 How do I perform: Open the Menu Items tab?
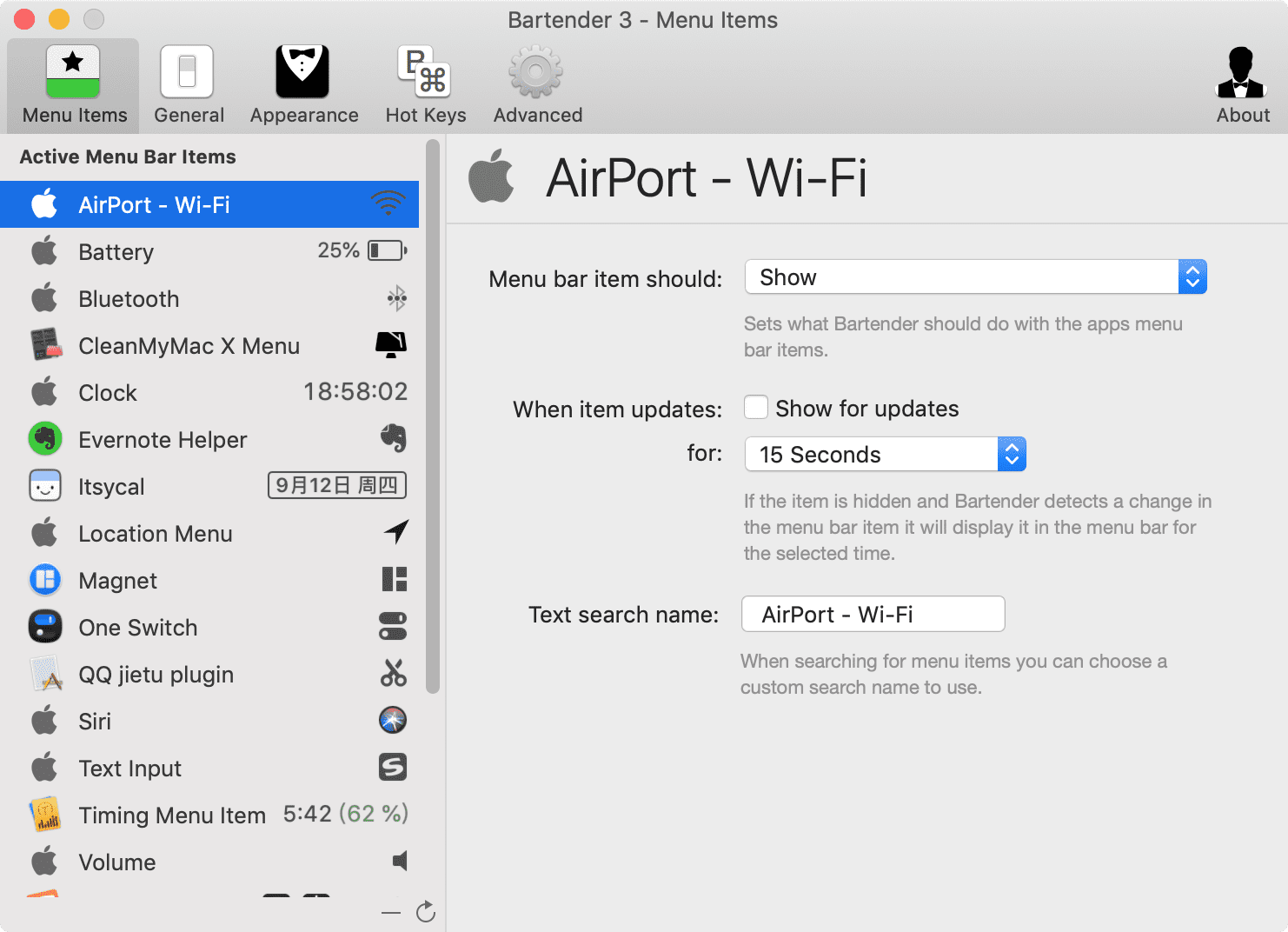coord(74,85)
